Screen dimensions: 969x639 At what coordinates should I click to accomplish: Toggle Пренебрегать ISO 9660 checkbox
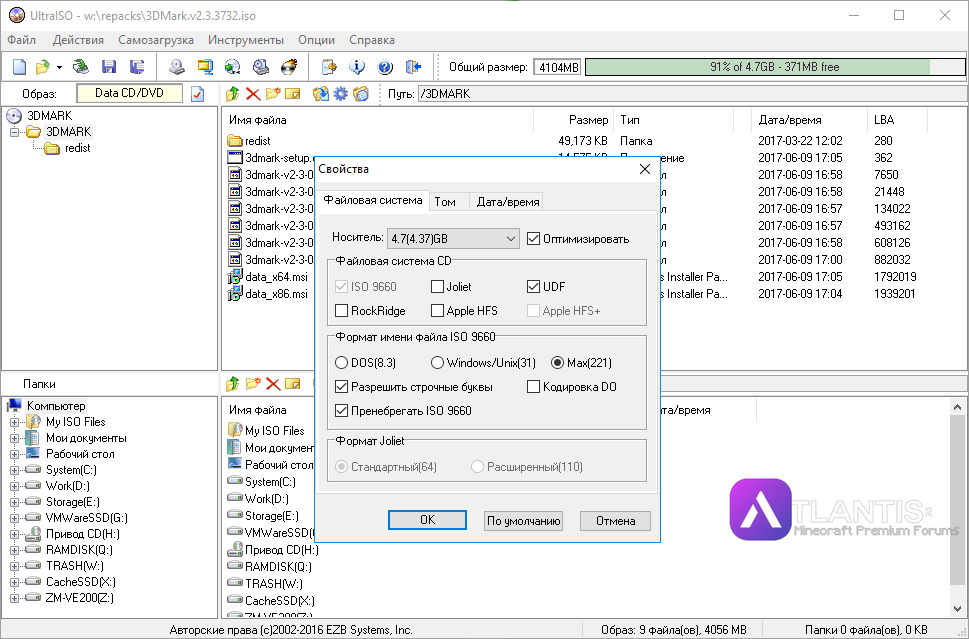(341, 411)
